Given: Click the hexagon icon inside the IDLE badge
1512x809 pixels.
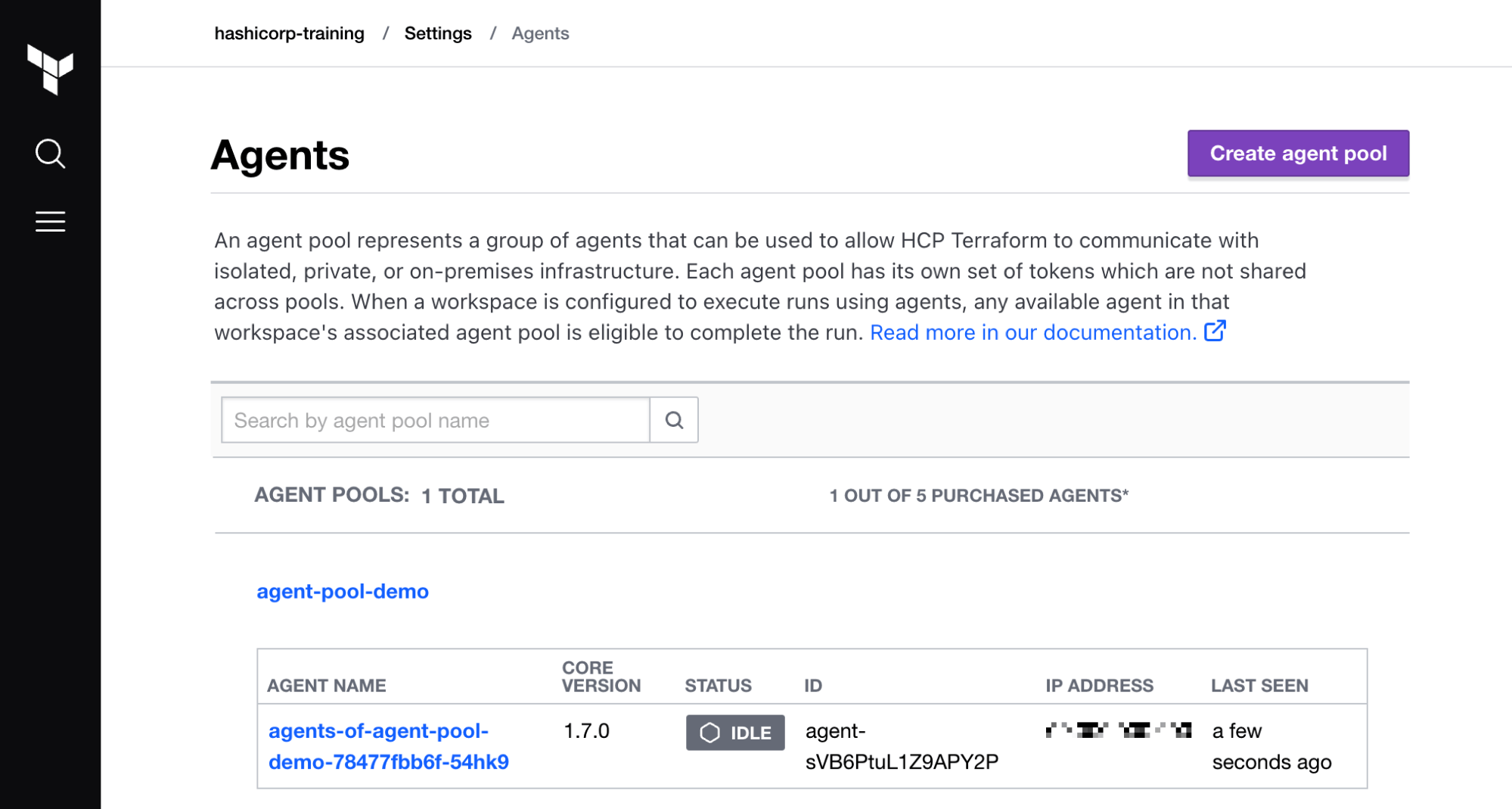Looking at the screenshot, I should click(709, 732).
